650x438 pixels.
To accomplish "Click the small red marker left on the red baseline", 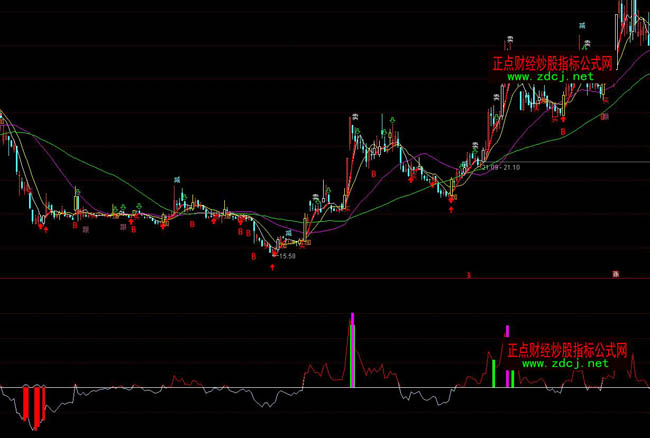I will pyautogui.click(x=467, y=273).
